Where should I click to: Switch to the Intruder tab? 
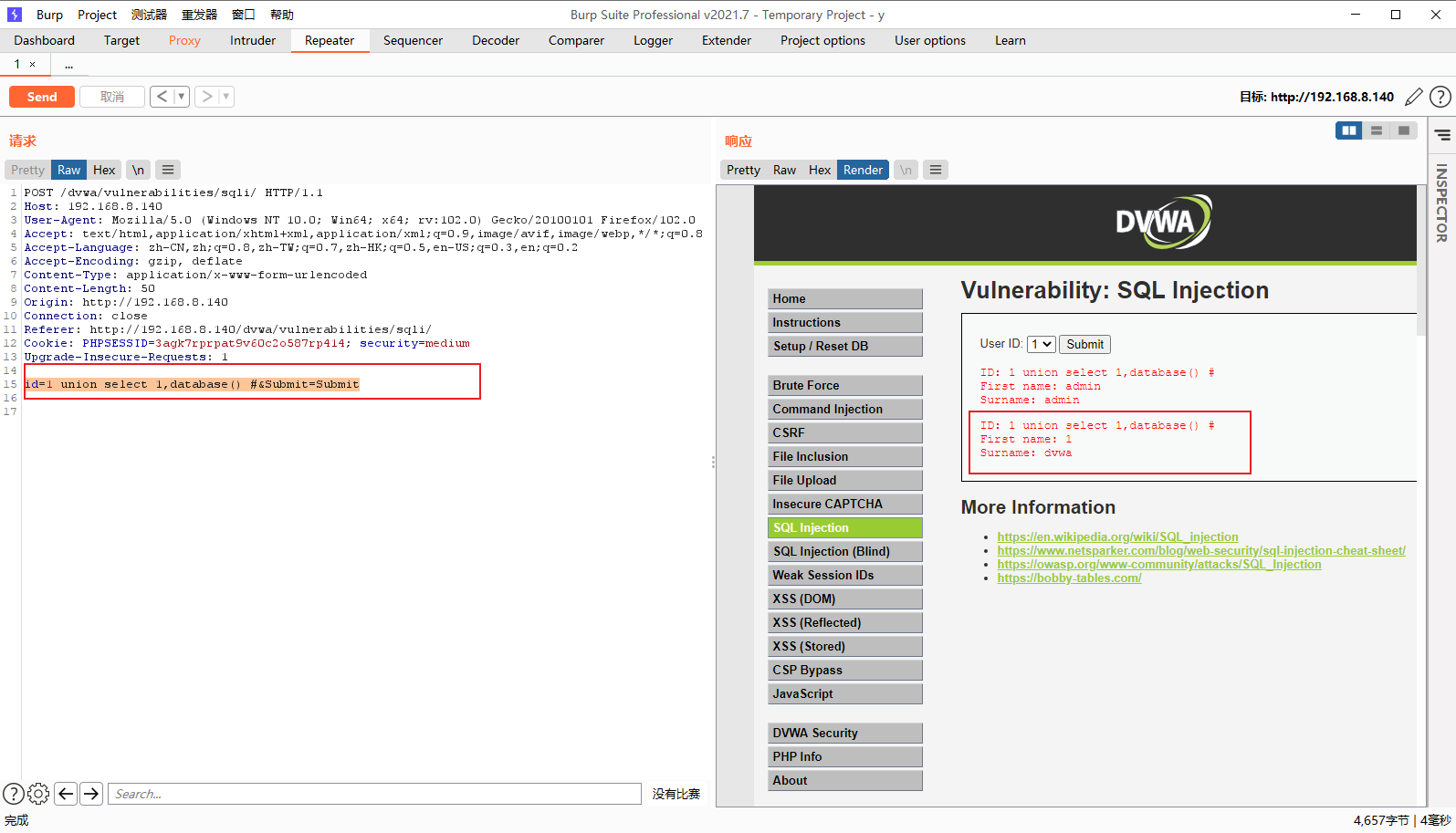pyautogui.click(x=253, y=40)
